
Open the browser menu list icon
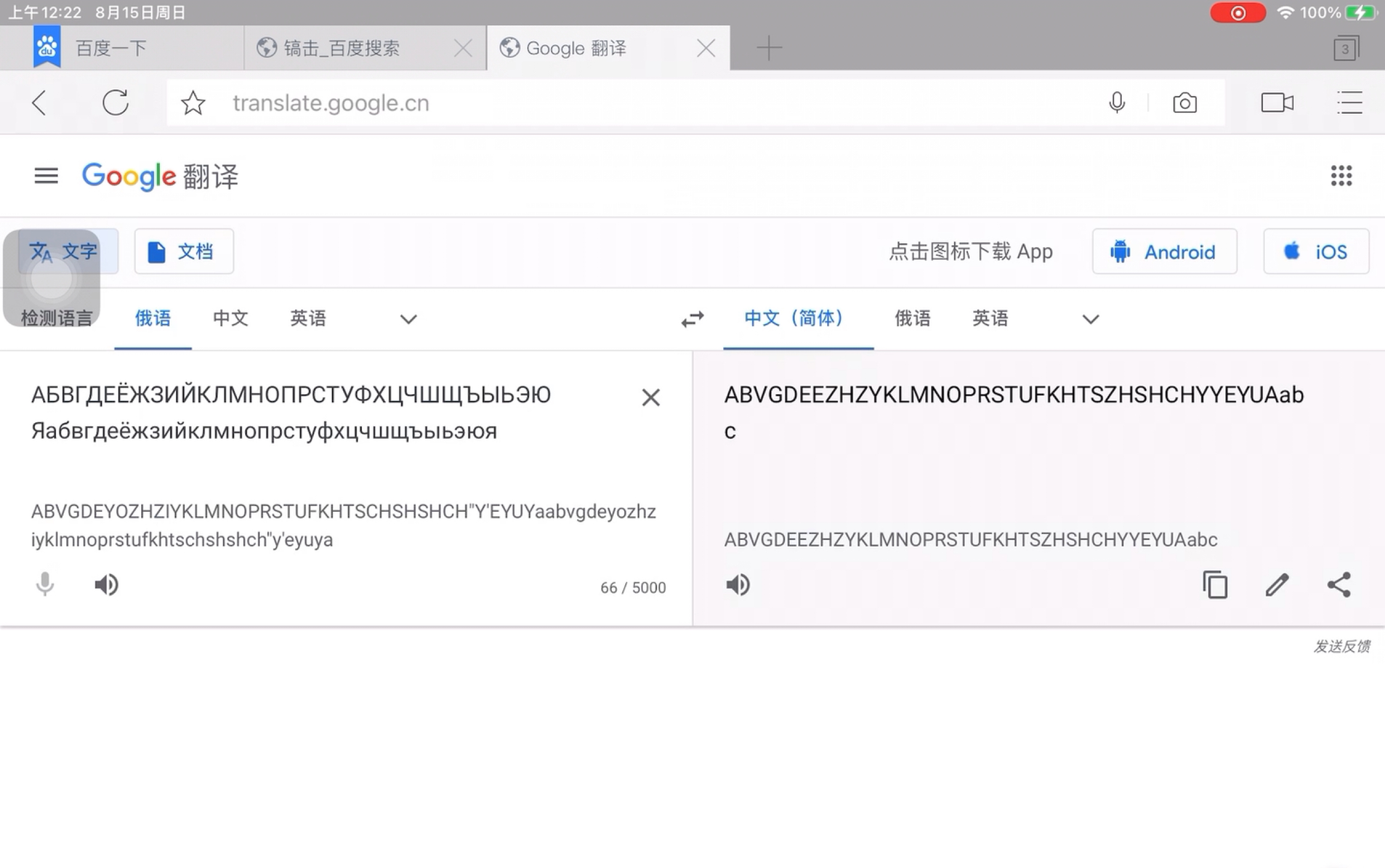coord(1349,103)
